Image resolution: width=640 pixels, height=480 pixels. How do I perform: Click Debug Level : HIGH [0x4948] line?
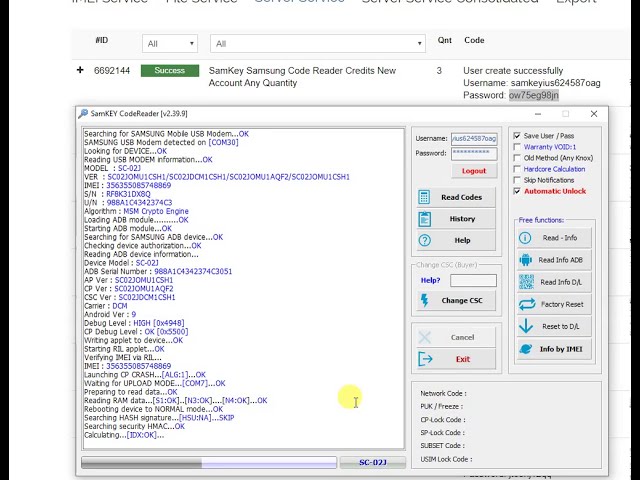pos(134,323)
